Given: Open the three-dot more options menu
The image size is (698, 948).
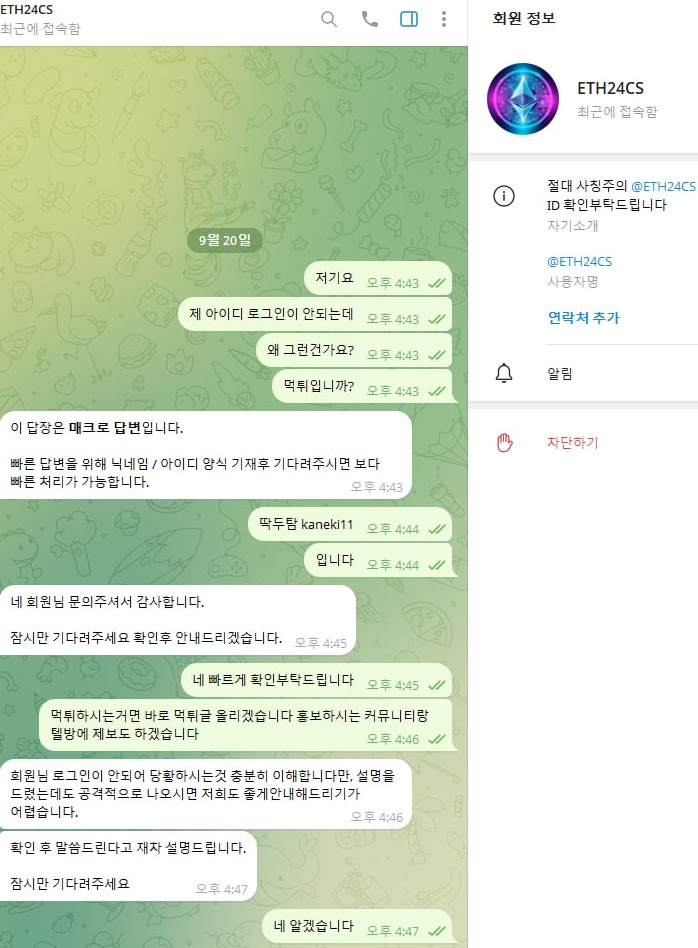Looking at the screenshot, I should click(x=444, y=19).
